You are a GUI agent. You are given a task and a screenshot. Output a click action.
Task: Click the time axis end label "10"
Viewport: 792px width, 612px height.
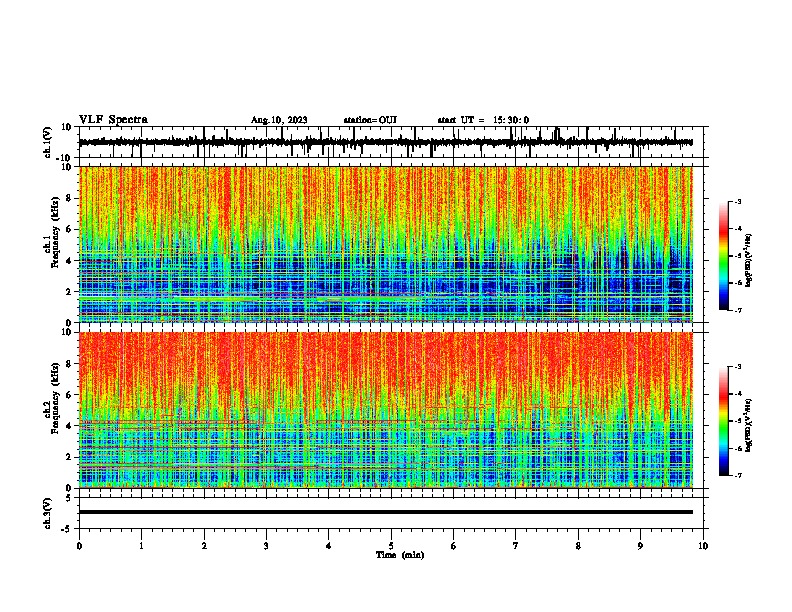703,546
